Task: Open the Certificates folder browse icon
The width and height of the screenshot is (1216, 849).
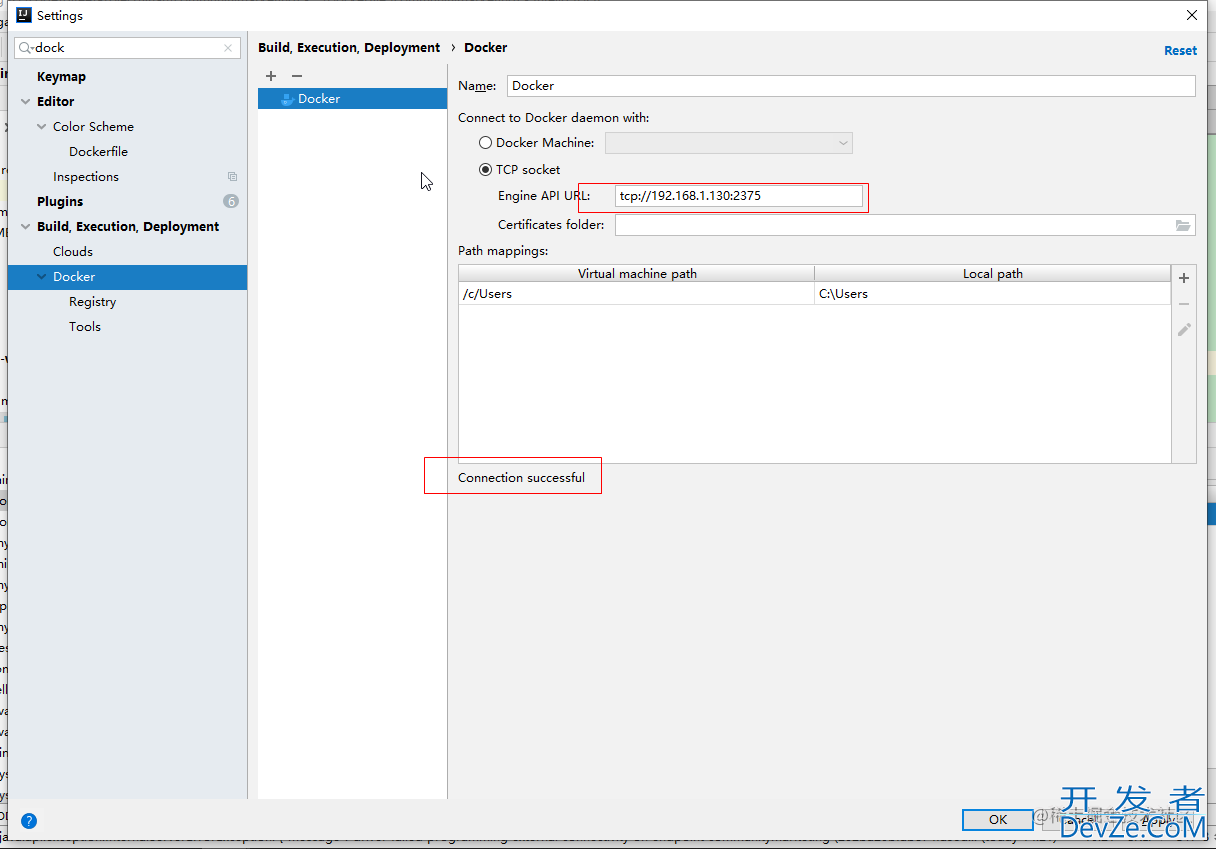Action: point(1183,225)
